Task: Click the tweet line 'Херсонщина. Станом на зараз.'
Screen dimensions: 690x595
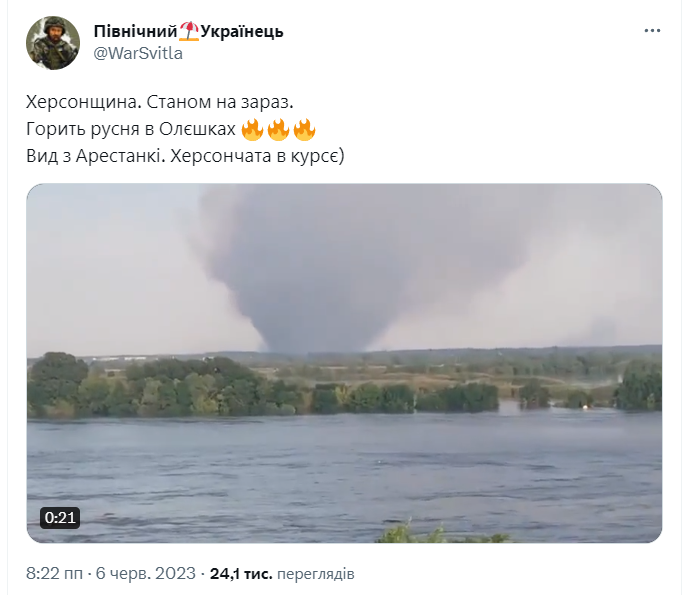Action: coord(160,102)
